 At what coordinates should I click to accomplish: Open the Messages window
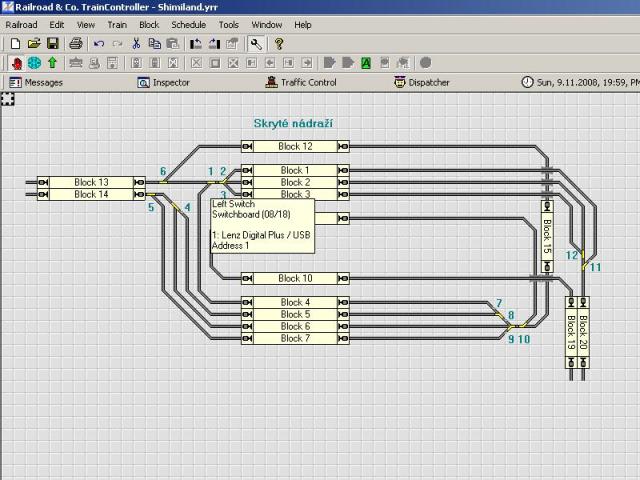pyautogui.click(x=36, y=82)
